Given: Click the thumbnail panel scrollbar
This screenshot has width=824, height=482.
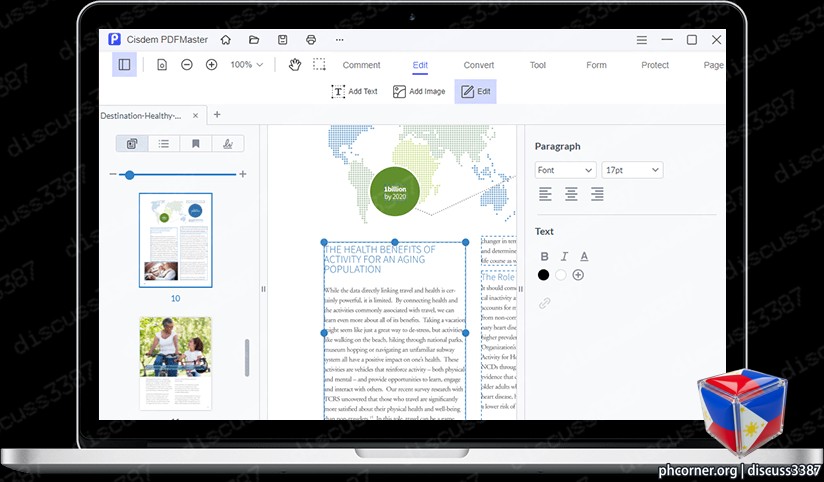Looking at the screenshot, I should 247,357.
